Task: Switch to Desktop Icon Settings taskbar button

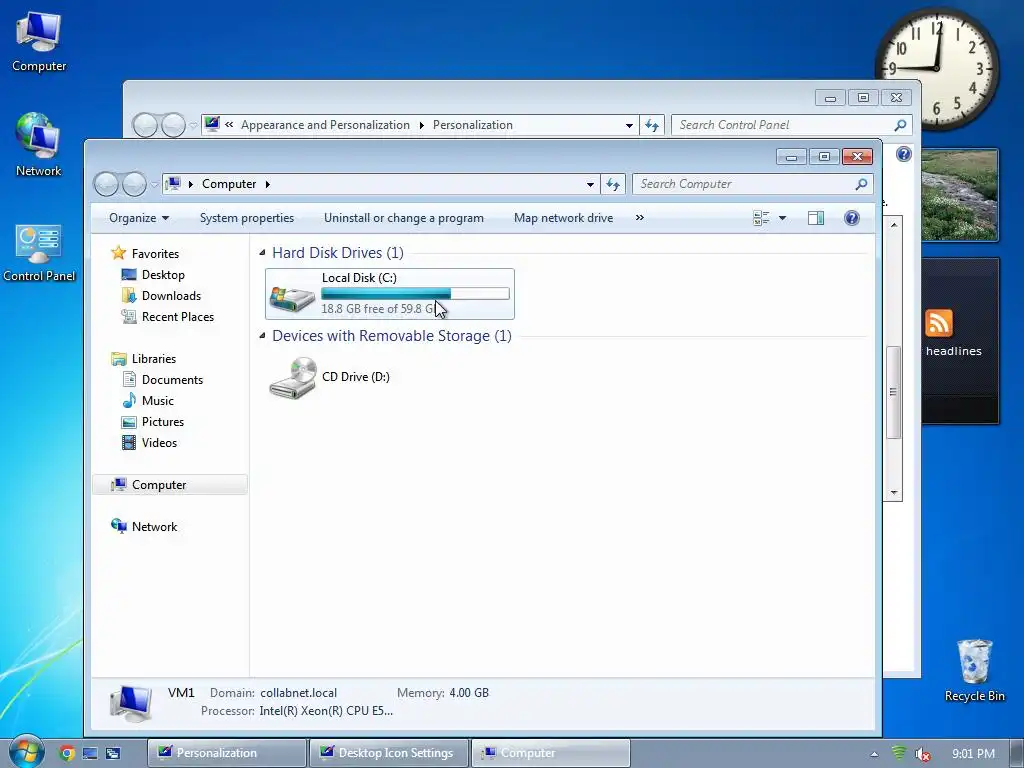Action: coord(389,753)
